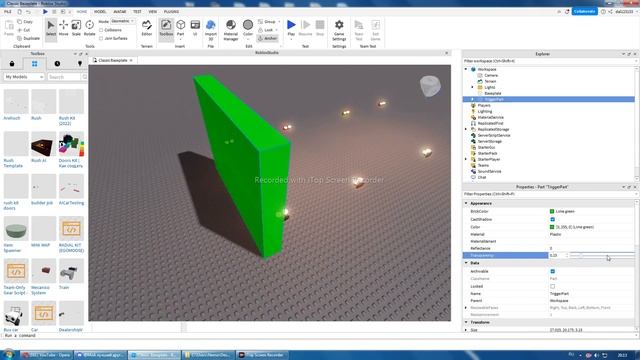640x360 pixels.
Task: Expand StarterPlayer node
Action: 466,159
